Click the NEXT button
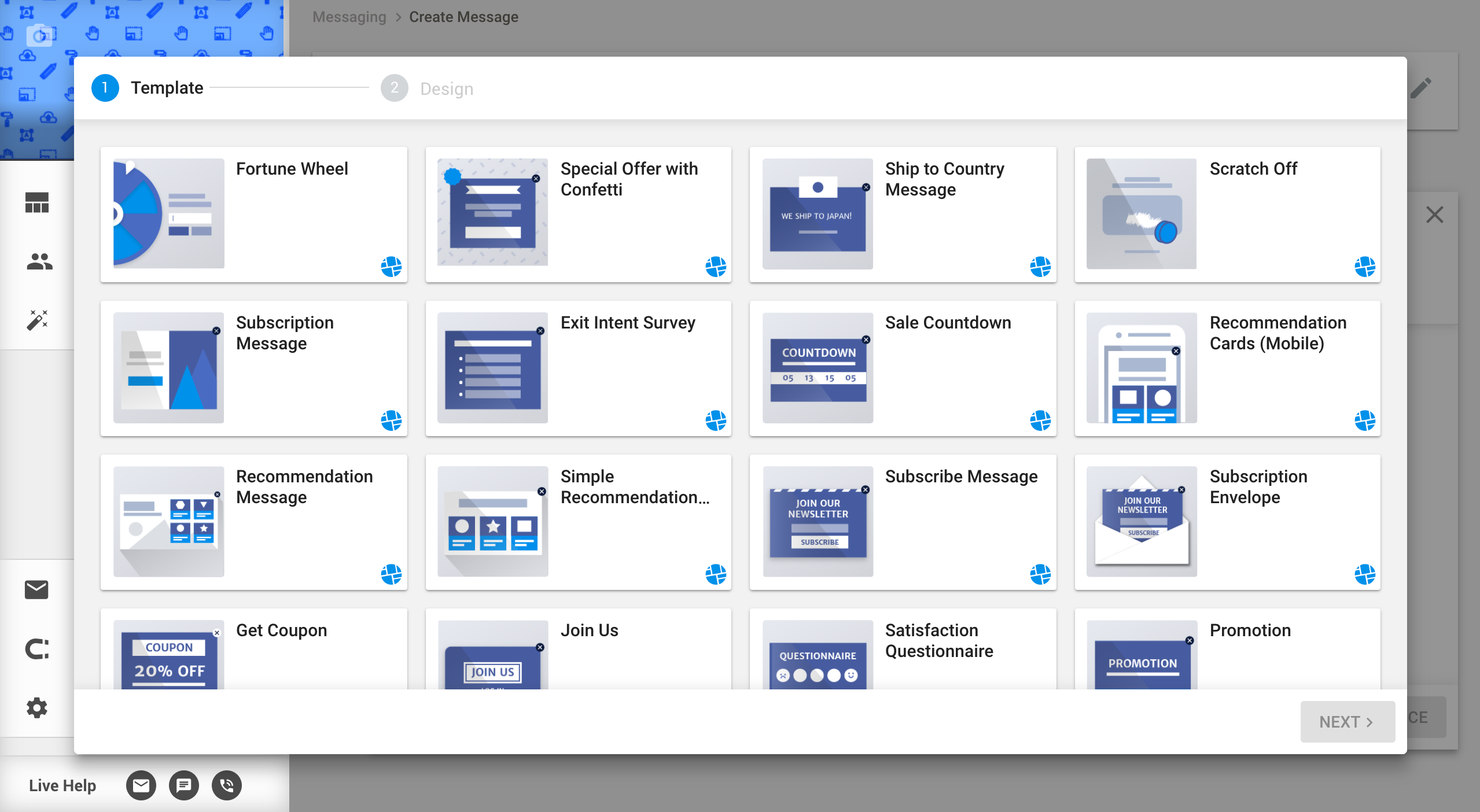1480x812 pixels. pyautogui.click(x=1348, y=722)
